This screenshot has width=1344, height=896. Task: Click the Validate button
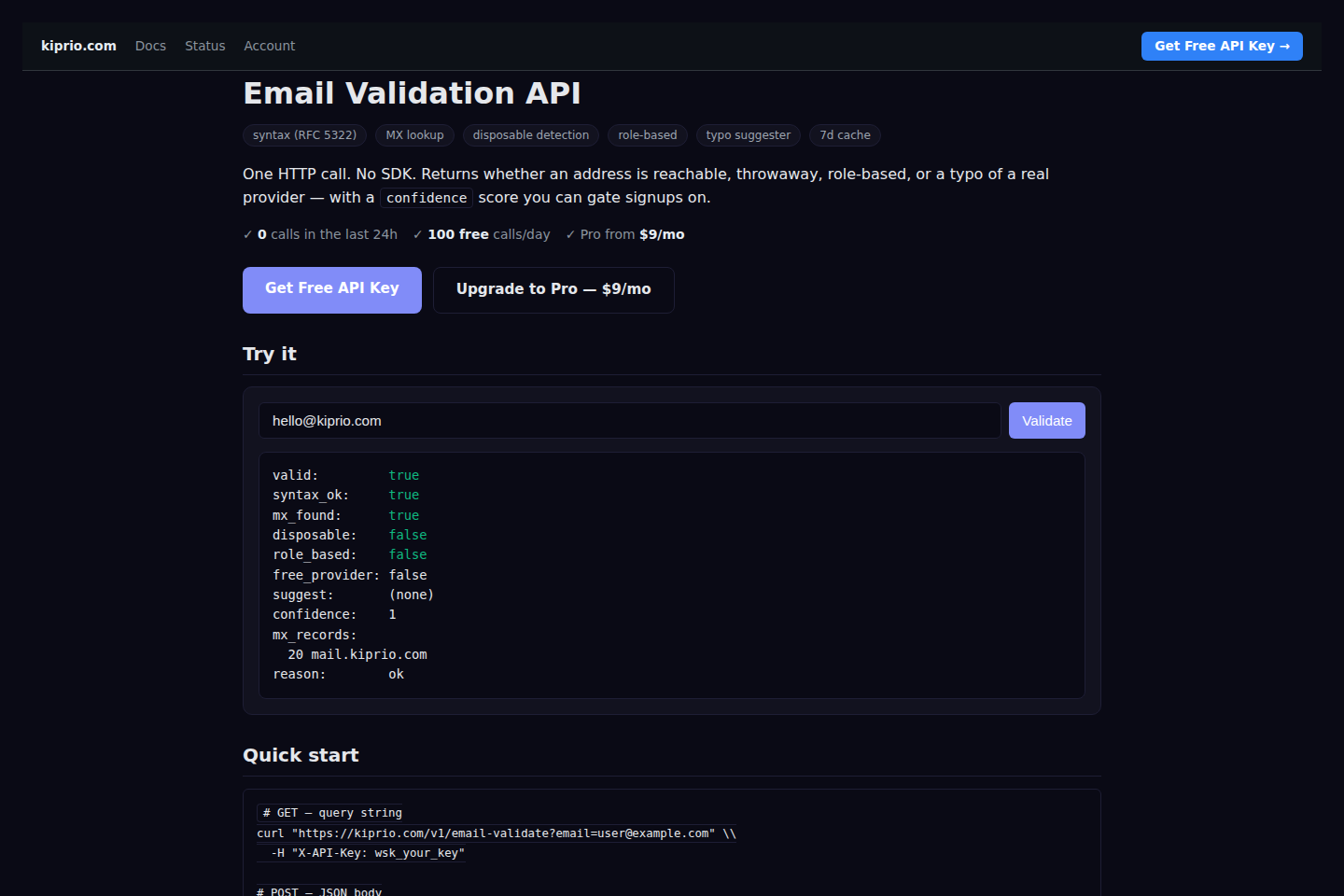[1047, 421]
